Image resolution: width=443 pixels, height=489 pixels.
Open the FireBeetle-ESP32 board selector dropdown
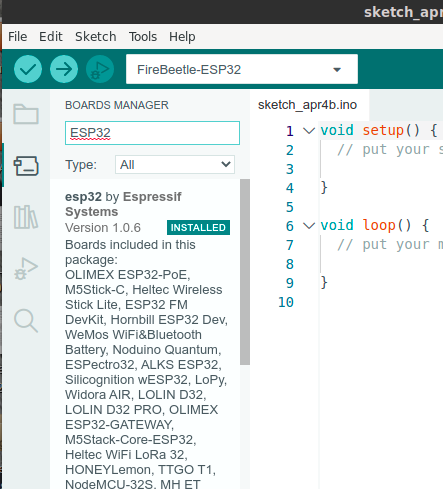click(242, 69)
